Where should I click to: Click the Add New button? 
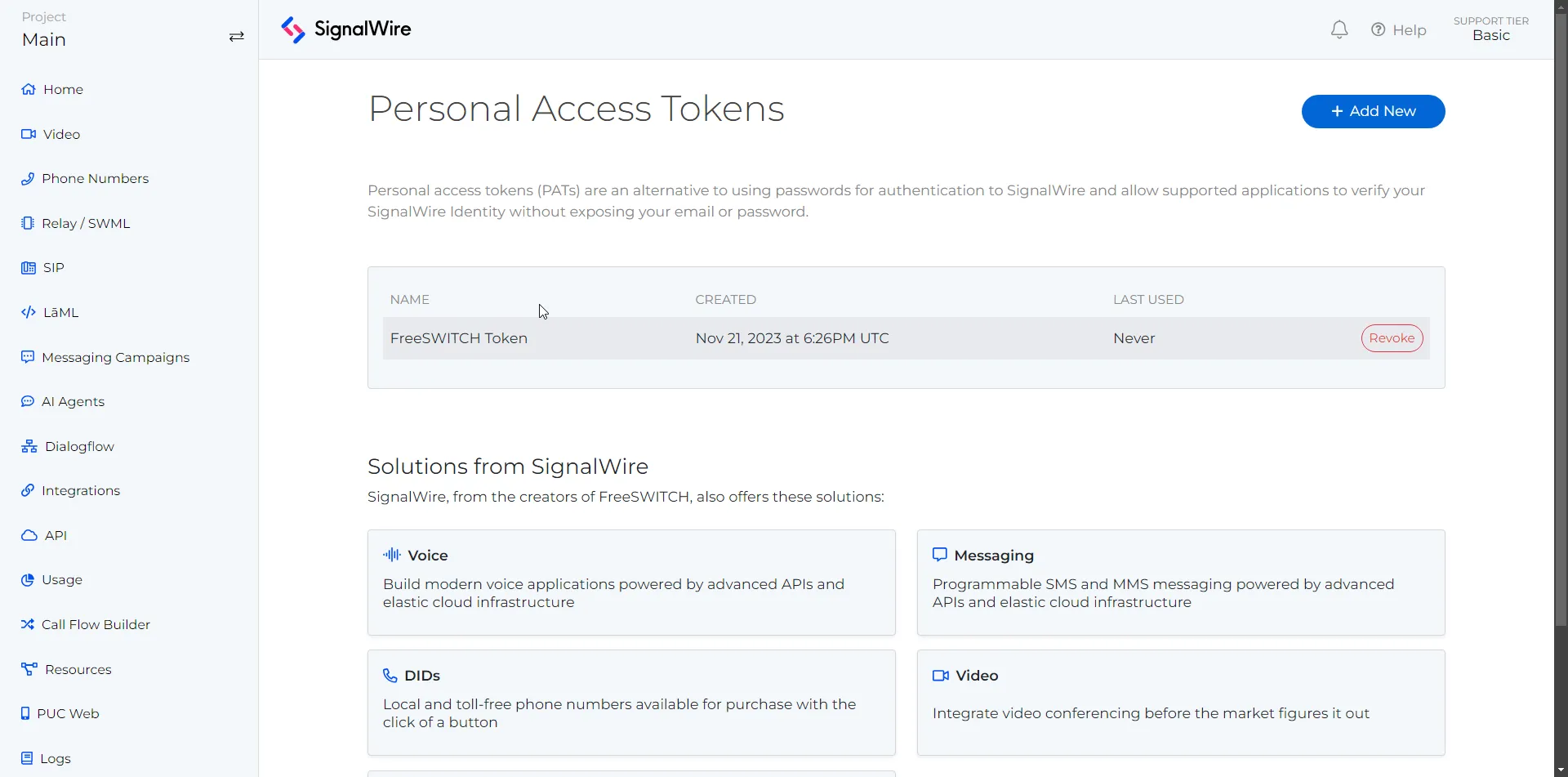[x=1372, y=111]
